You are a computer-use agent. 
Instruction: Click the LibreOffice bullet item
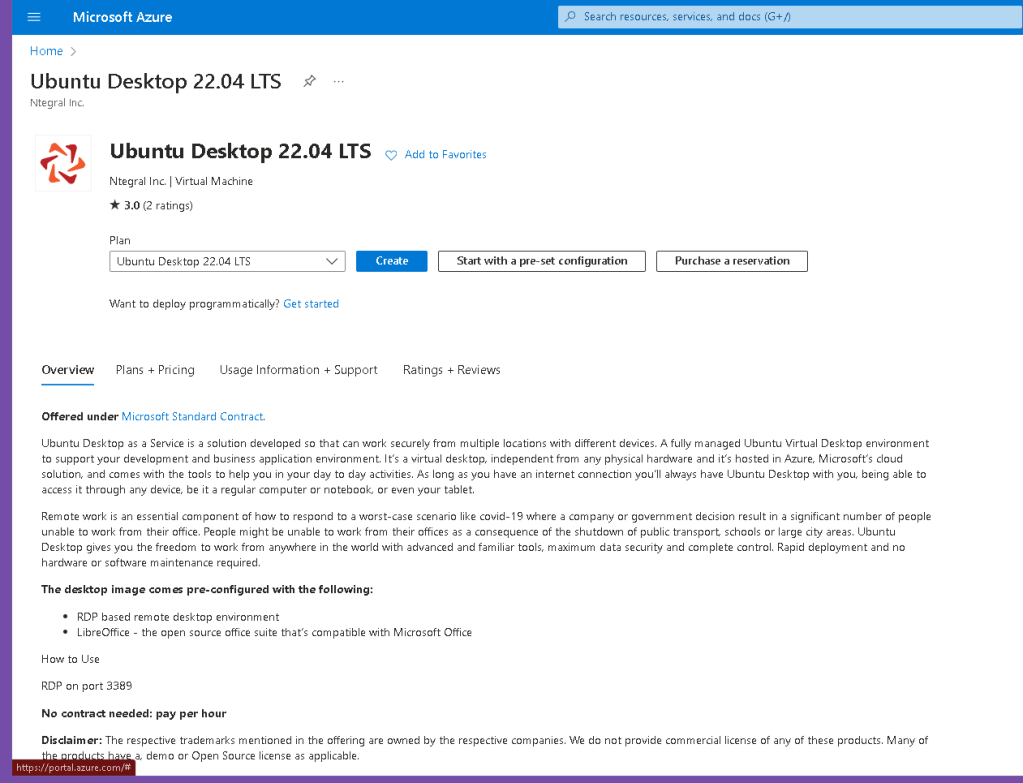tap(274, 632)
